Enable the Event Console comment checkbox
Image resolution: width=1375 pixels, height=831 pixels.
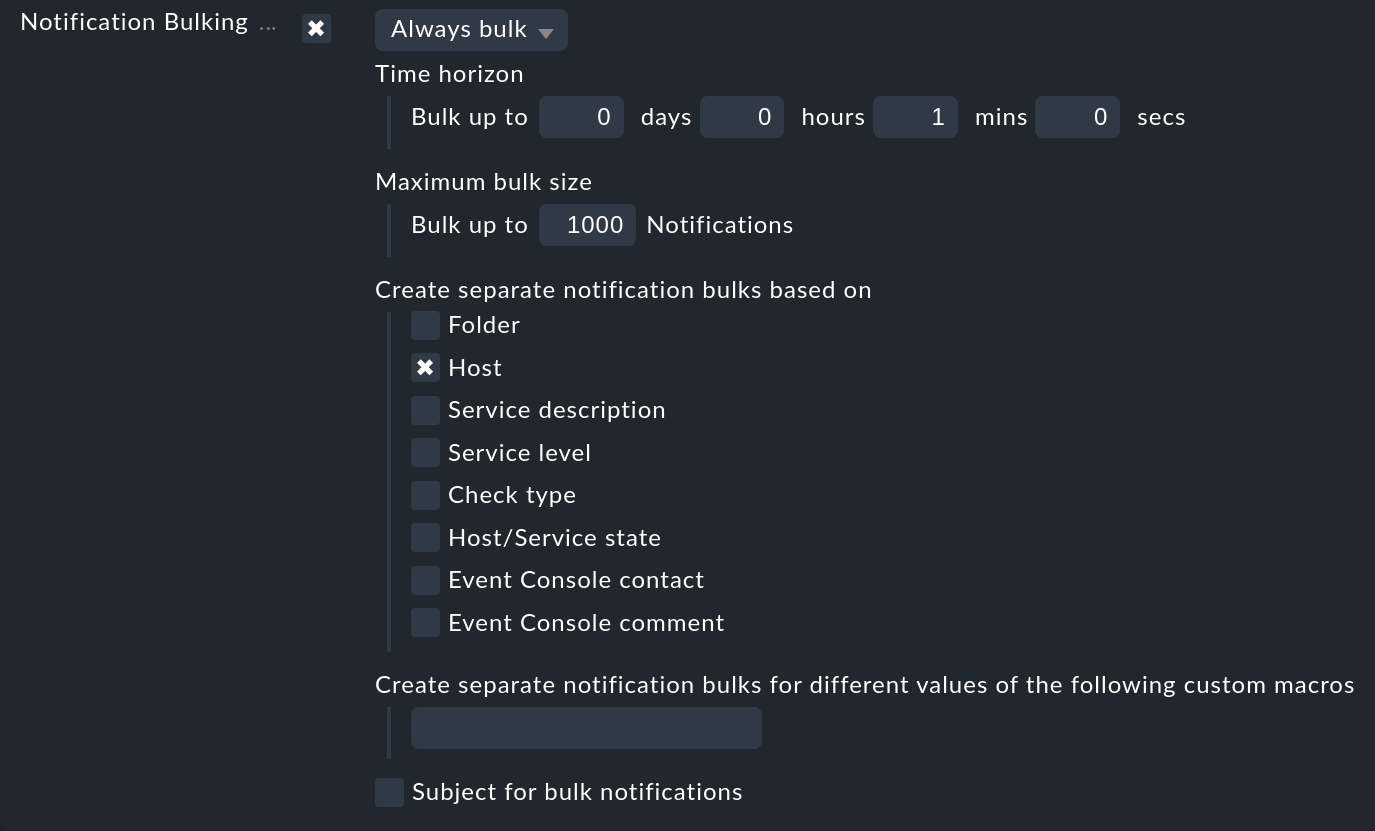pos(425,622)
